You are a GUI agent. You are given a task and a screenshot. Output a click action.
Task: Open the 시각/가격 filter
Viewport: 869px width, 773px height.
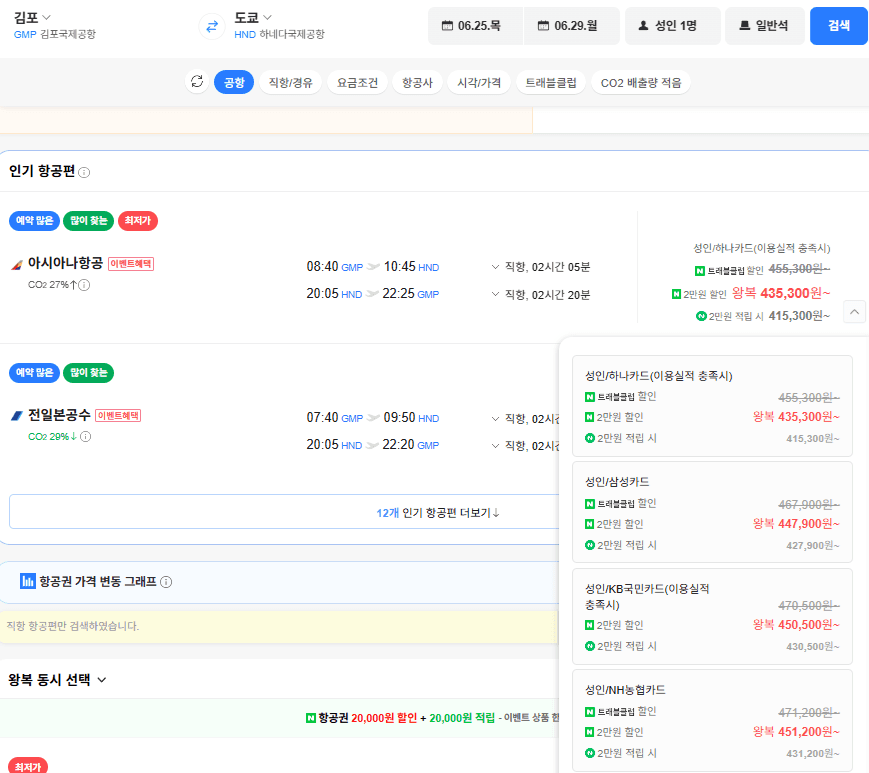click(x=479, y=82)
